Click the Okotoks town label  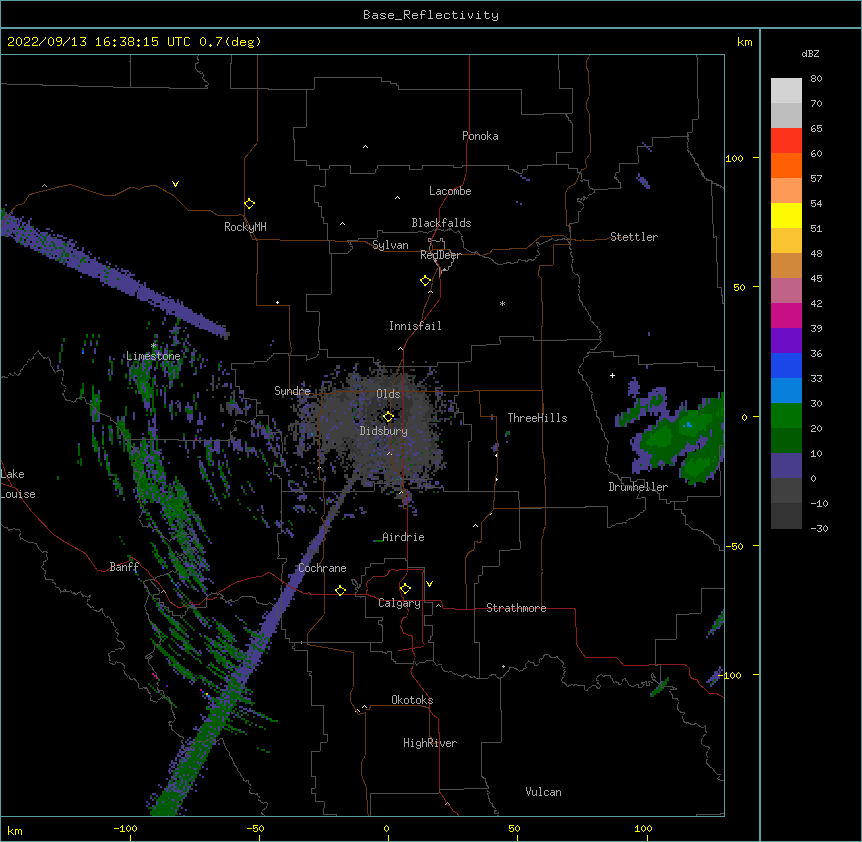pyautogui.click(x=412, y=700)
